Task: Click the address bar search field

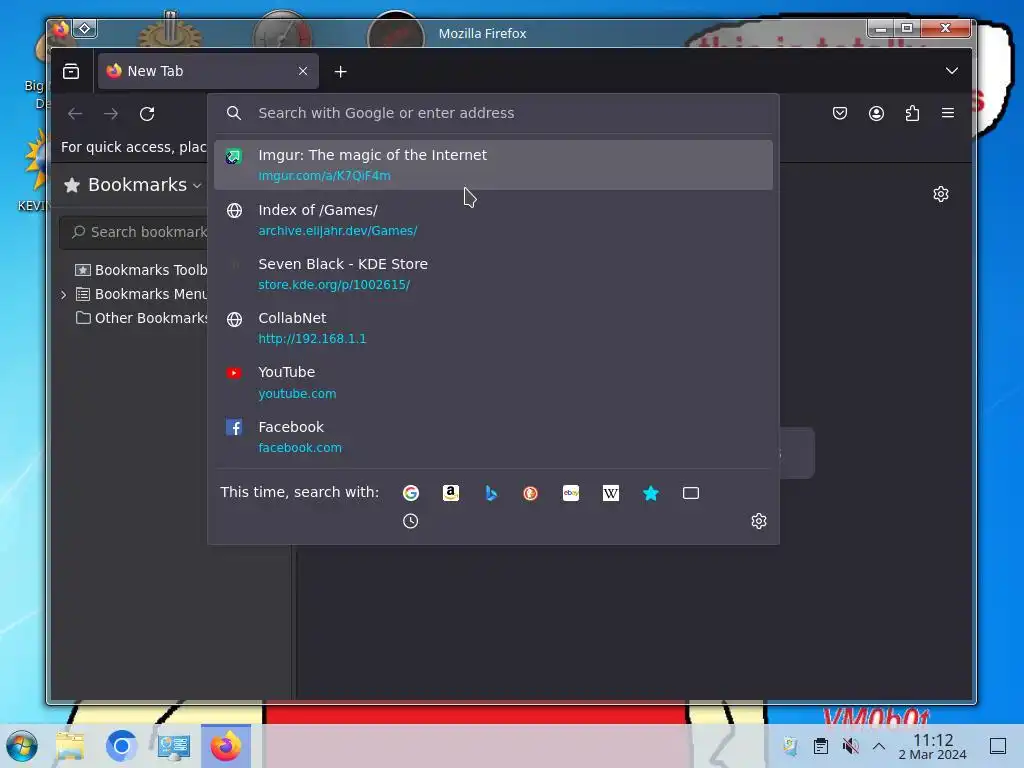Action: tap(493, 113)
